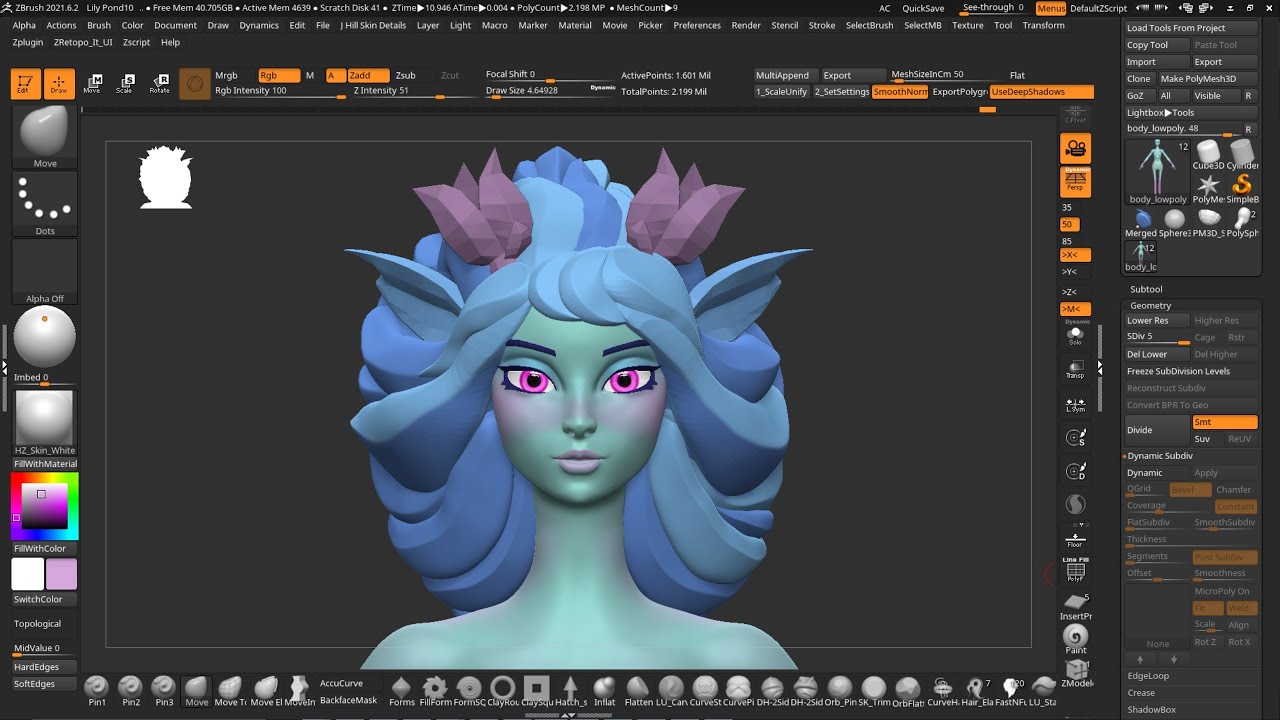Toggle the Rgb paint mode
This screenshot has height=720, width=1280.
pyautogui.click(x=278, y=76)
